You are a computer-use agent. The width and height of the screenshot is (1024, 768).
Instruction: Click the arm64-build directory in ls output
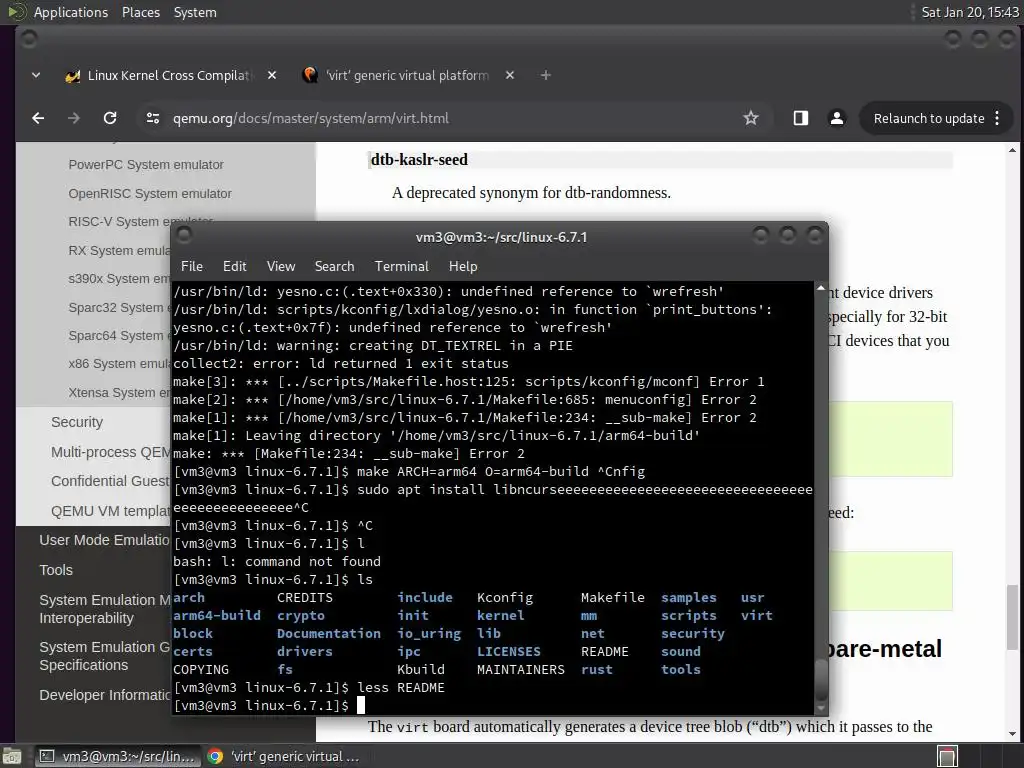(217, 615)
